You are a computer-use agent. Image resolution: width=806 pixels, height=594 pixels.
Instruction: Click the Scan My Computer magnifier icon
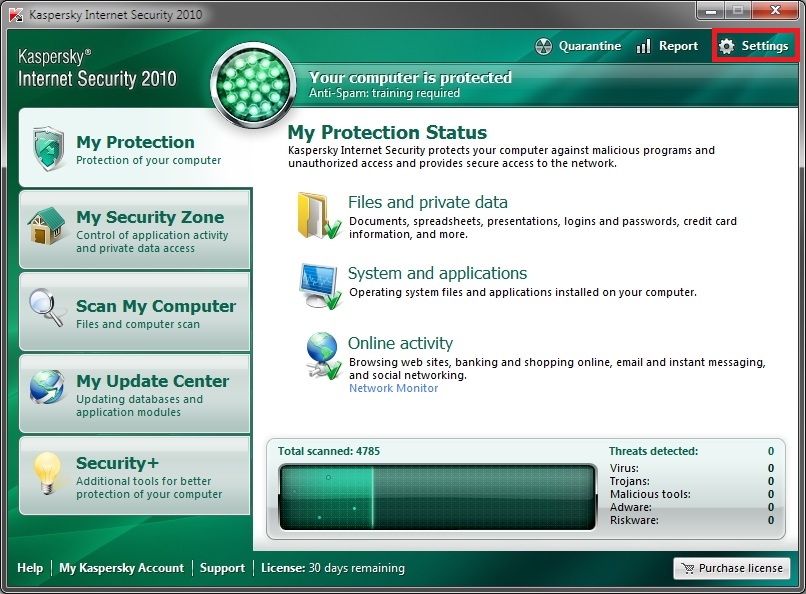47,308
